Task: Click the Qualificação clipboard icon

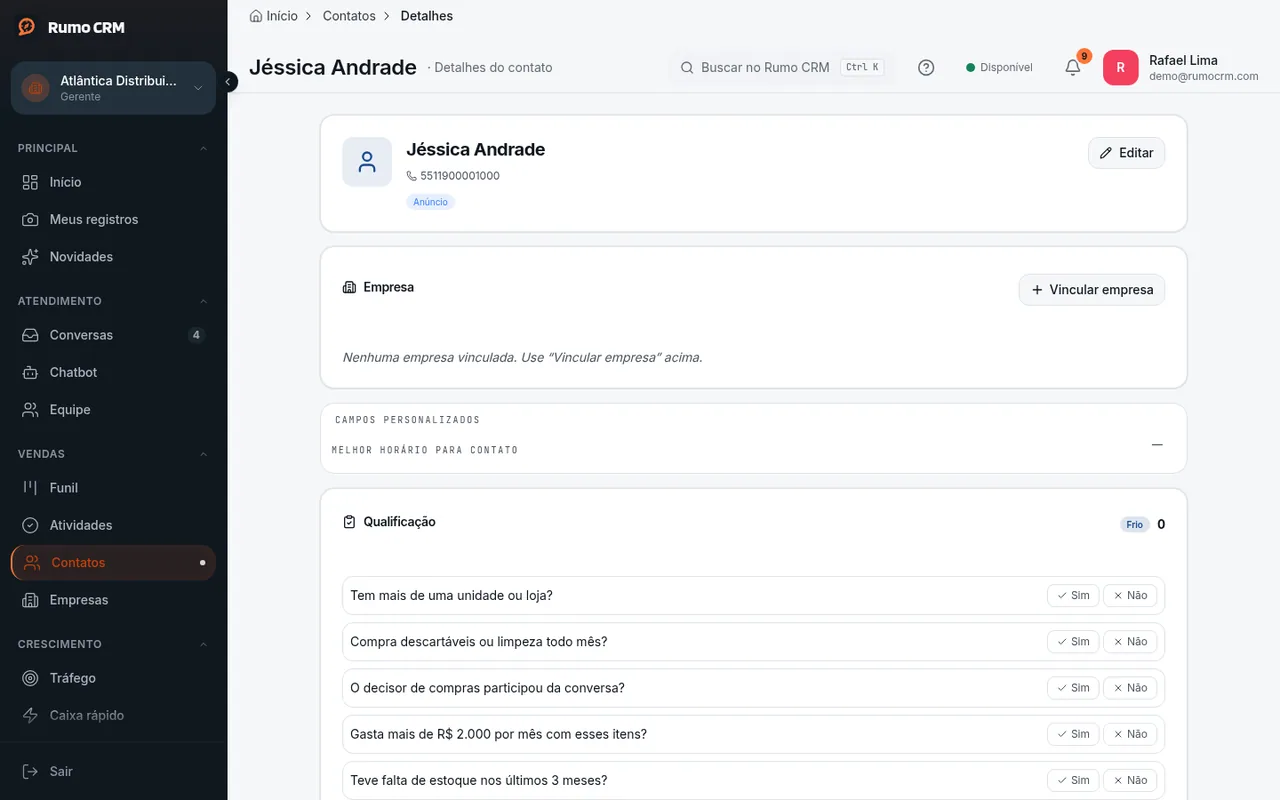Action: [349, 522]
